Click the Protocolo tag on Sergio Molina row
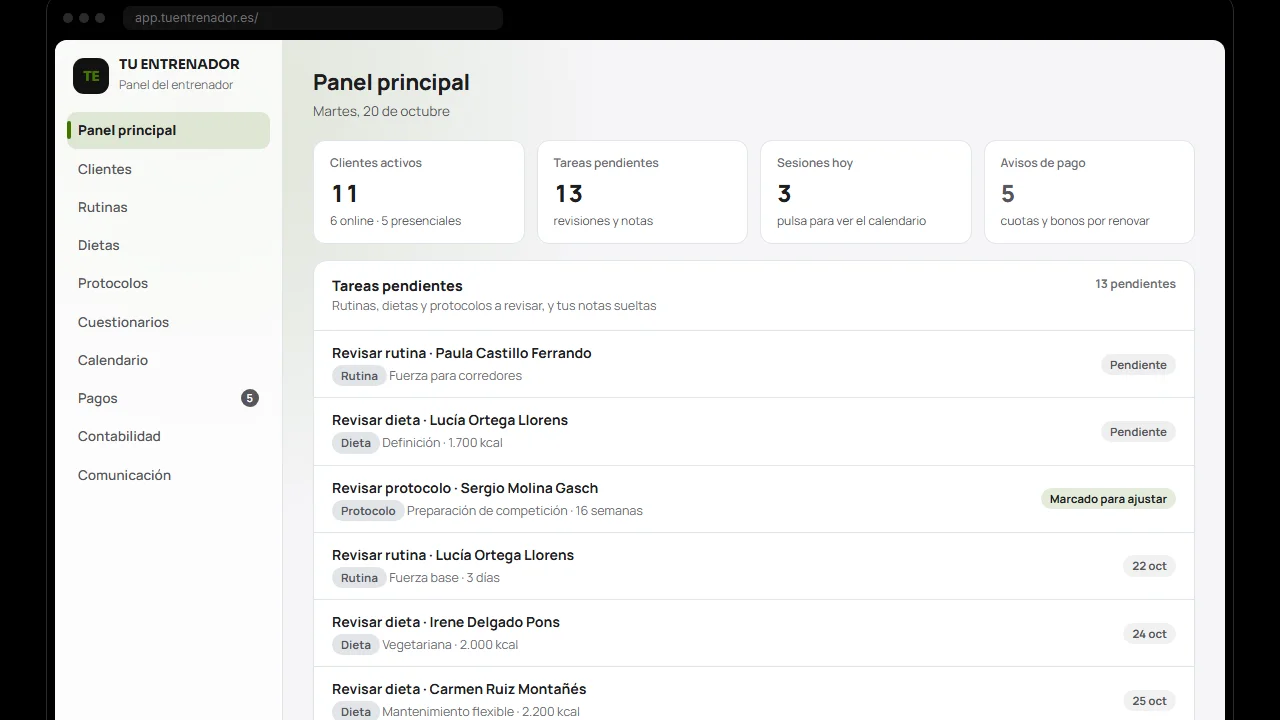The height and width of the screenshot is (720, 1280). coord(368,511)
